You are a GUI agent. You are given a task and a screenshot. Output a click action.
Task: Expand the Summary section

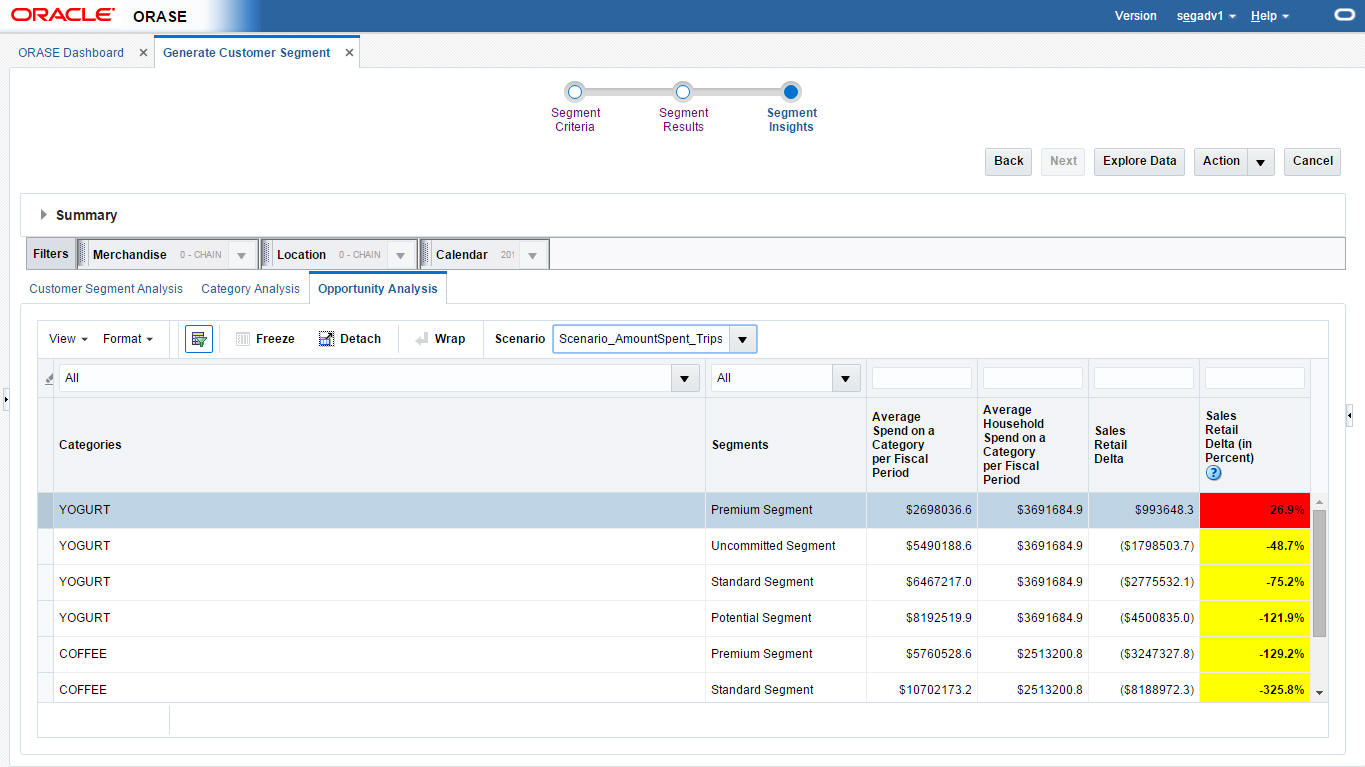[x=43, y=215]
